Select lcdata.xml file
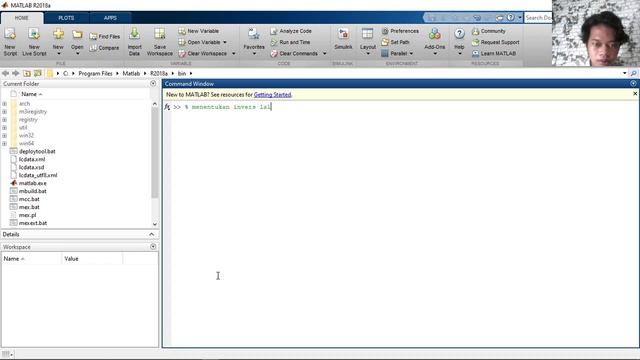The width and height of the screenshot is (640, 360). tap(32, 159)
